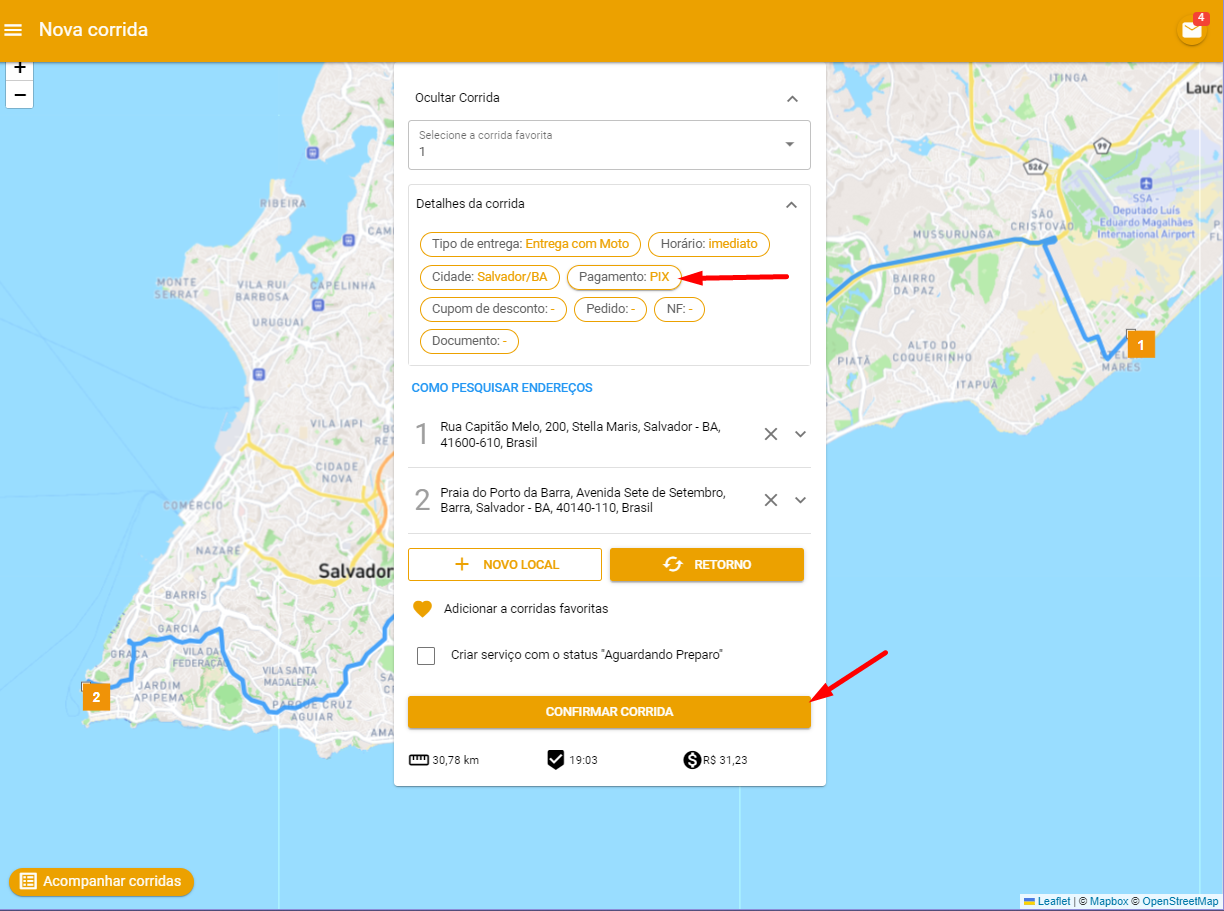The width and height of the screenshot is (1224, 911).
Task: Expand details for Rua Capitão Melo address
Action: [x=800, y=434]
